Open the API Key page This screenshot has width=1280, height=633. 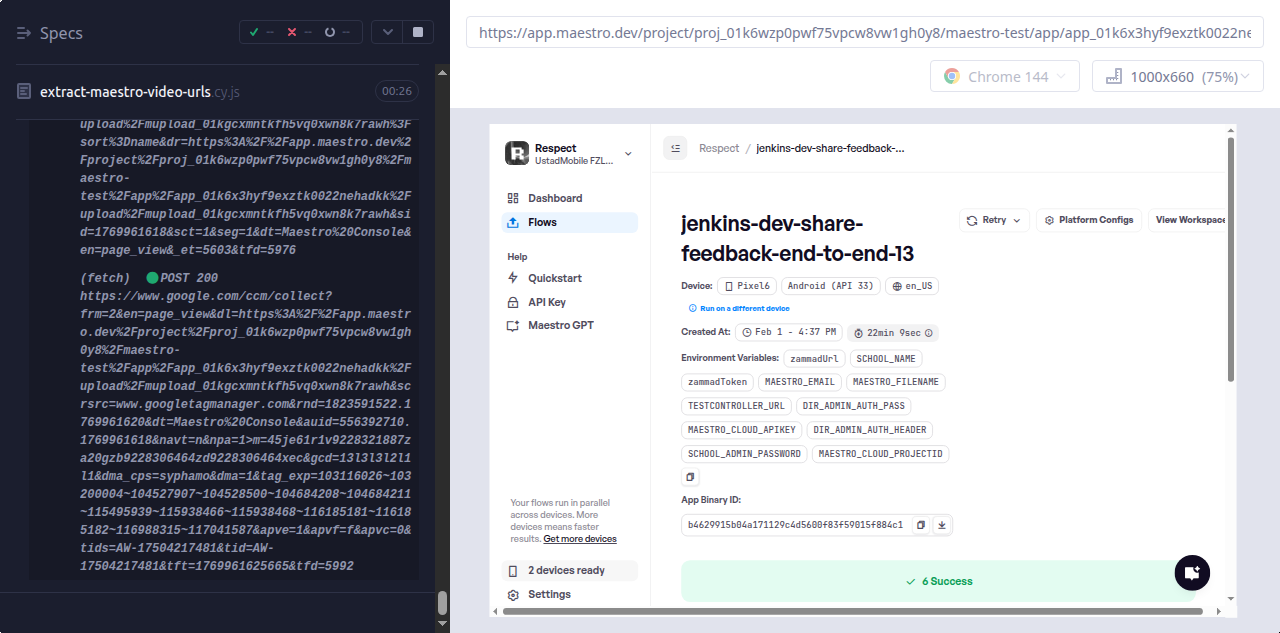tap(549, 302)
